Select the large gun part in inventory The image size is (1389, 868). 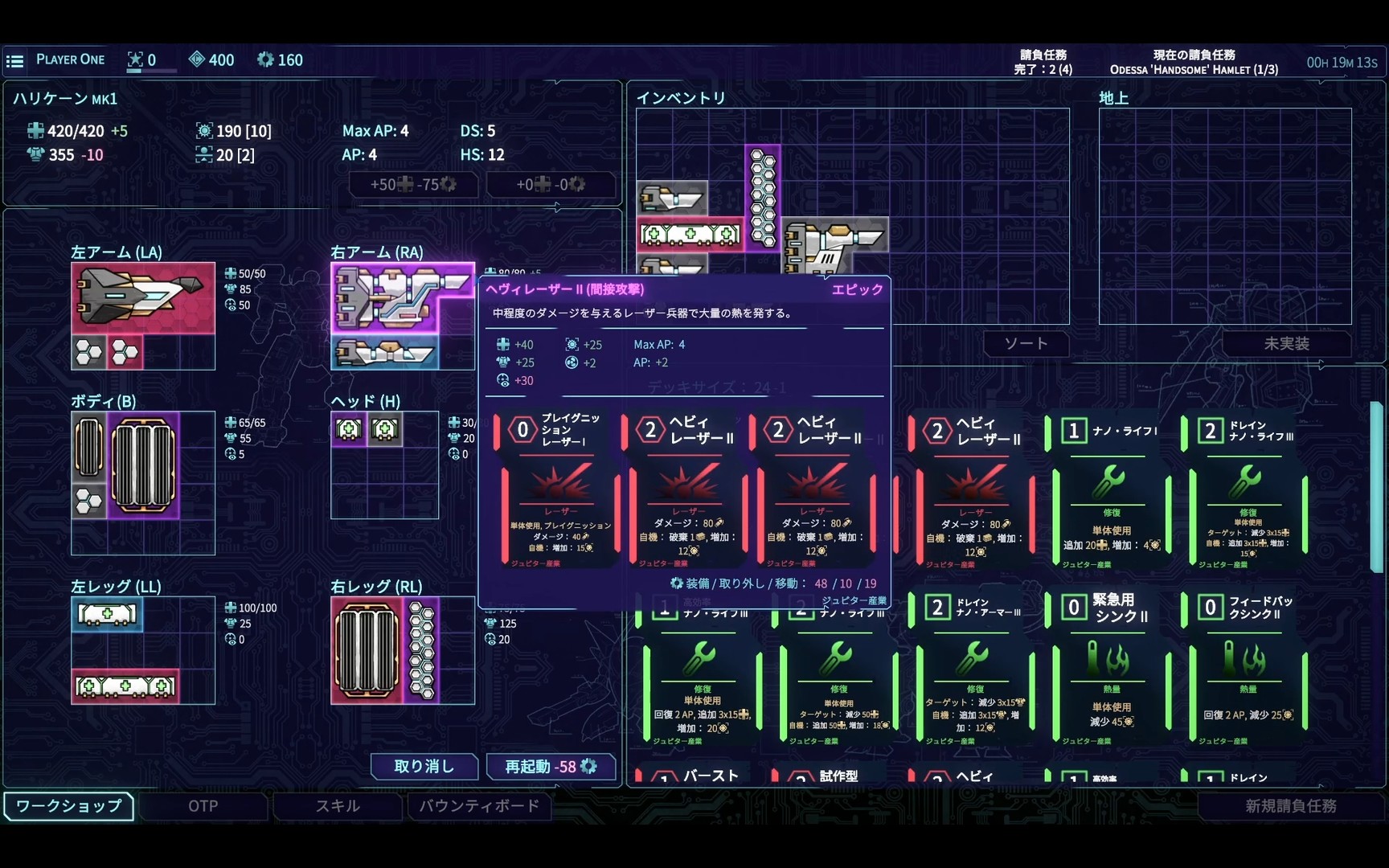pyautogui.click(x=835, y=244)
